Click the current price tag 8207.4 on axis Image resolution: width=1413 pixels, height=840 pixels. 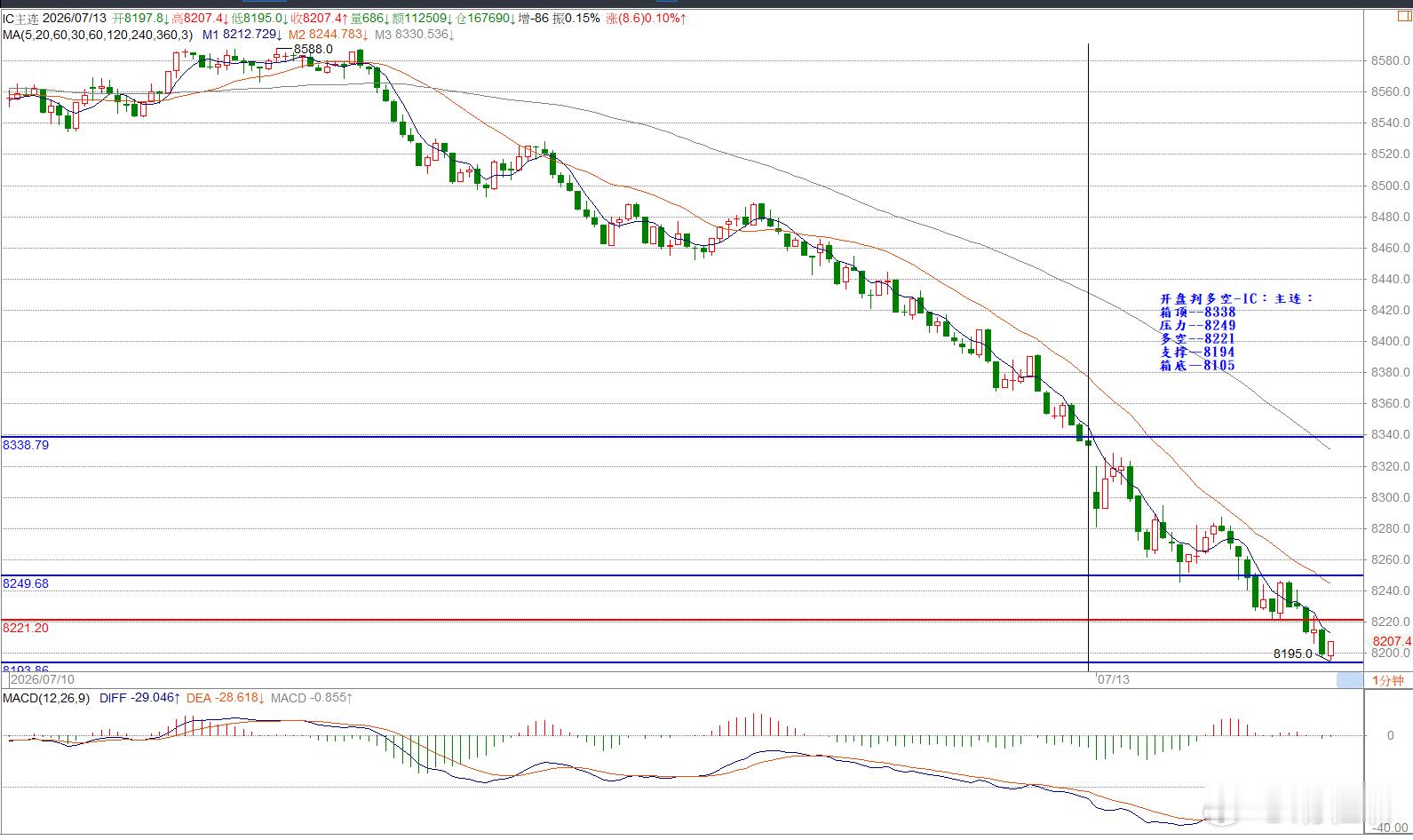(1392, 641)
